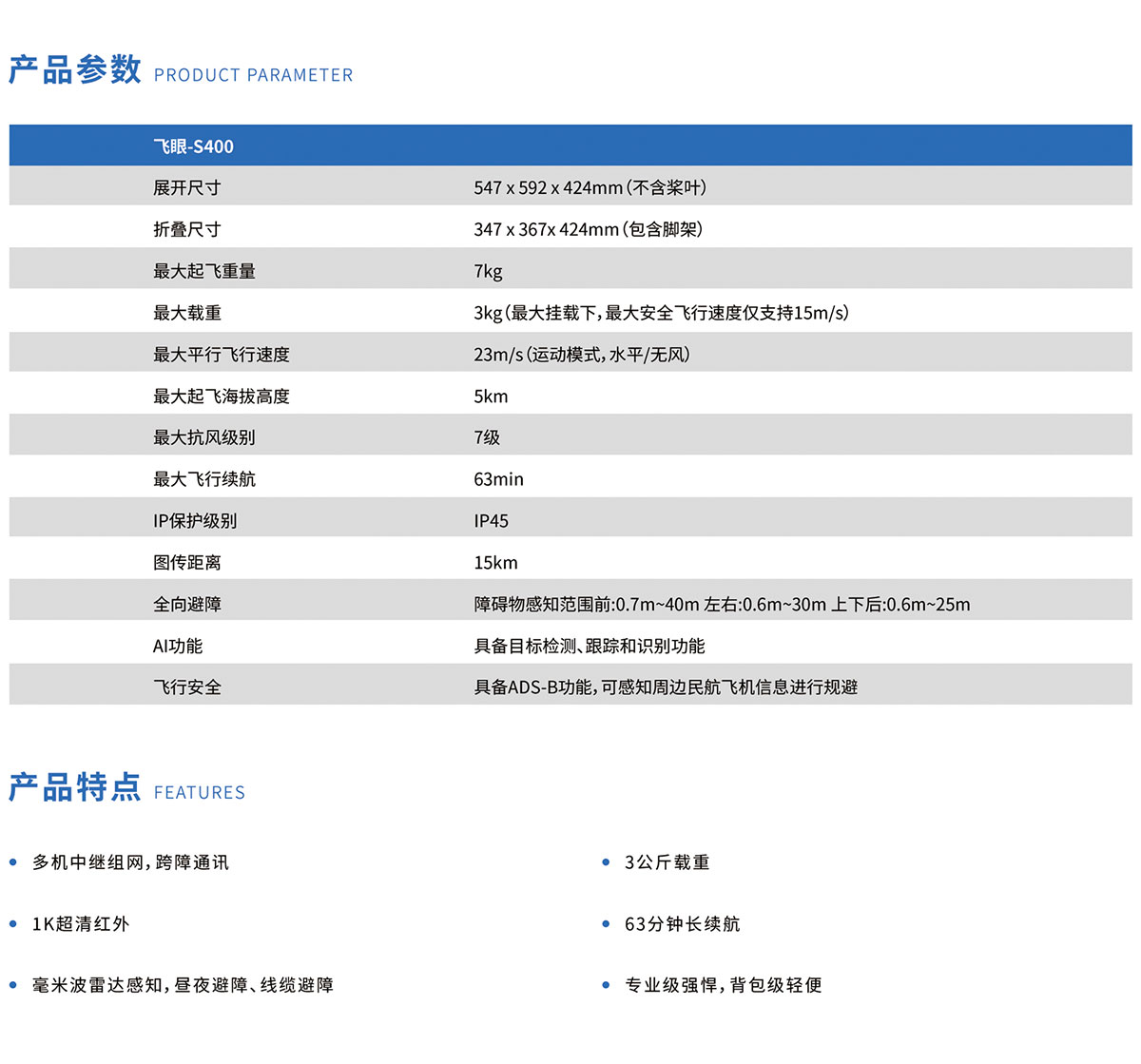Click the 产品特点 section heading
Viewport: 1141px width, 1064px height.
click(75, 788)
